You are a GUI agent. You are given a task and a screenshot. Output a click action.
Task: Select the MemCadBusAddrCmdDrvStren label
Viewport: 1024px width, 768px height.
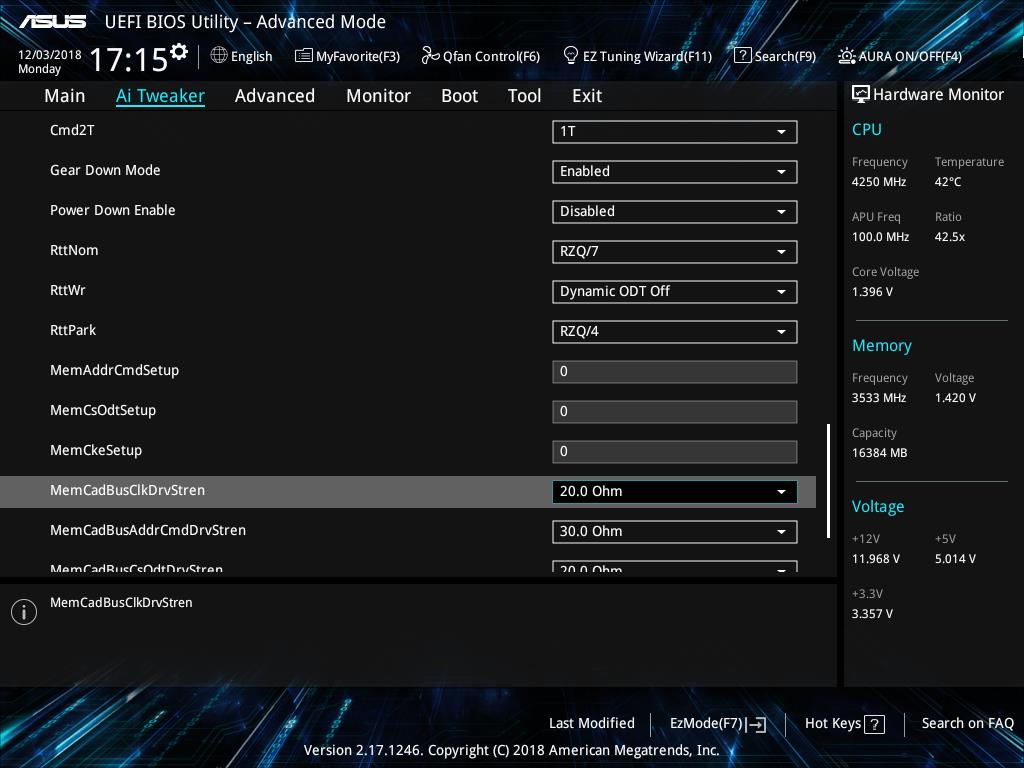point(148,530)
